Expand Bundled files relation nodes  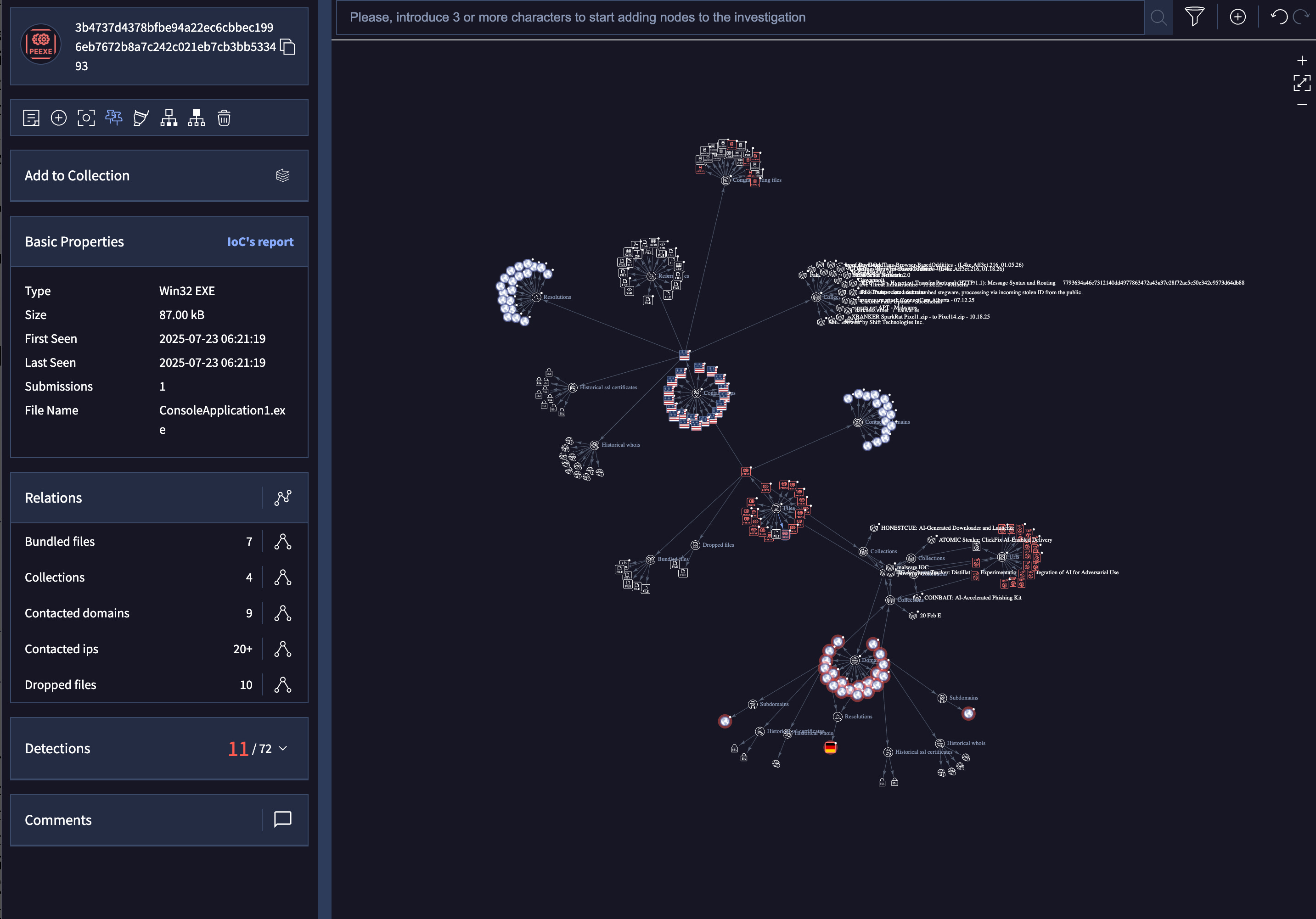click(282, 542)
